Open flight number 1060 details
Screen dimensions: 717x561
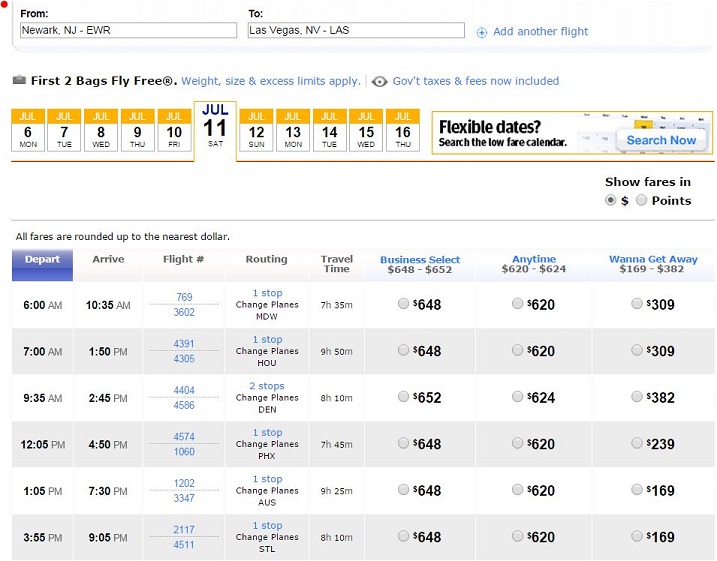[184, 452]
